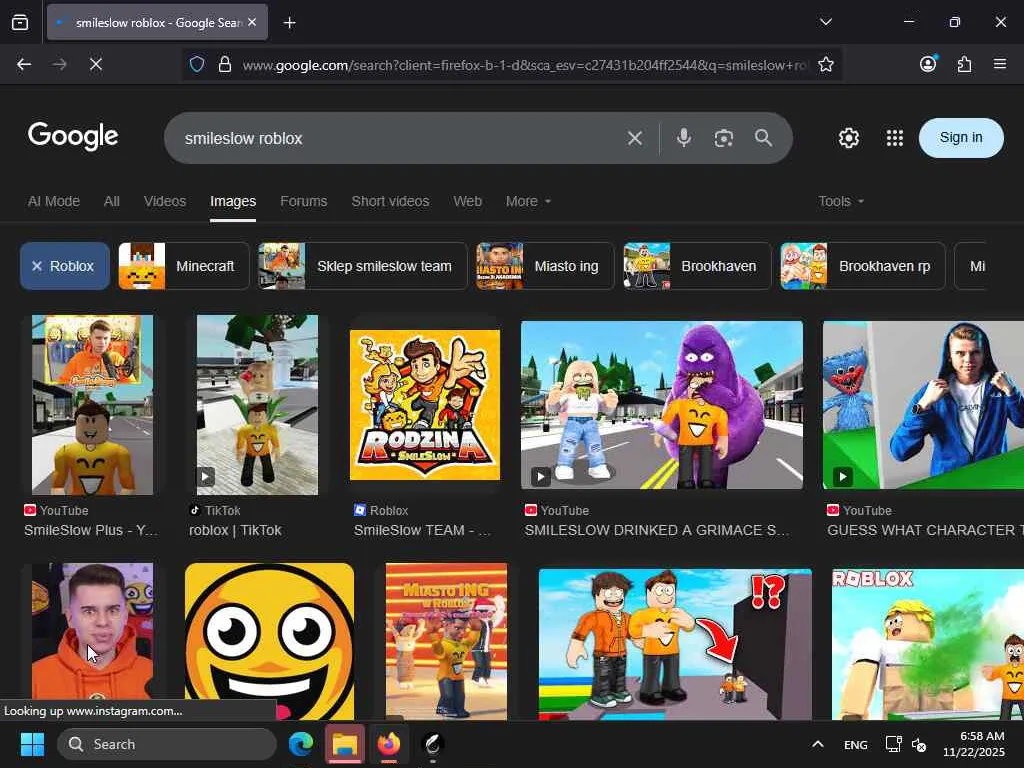1024x768 pixels.
Task: Apply Sklep smileslow team filter chip
Action: (x=362, y=266)
